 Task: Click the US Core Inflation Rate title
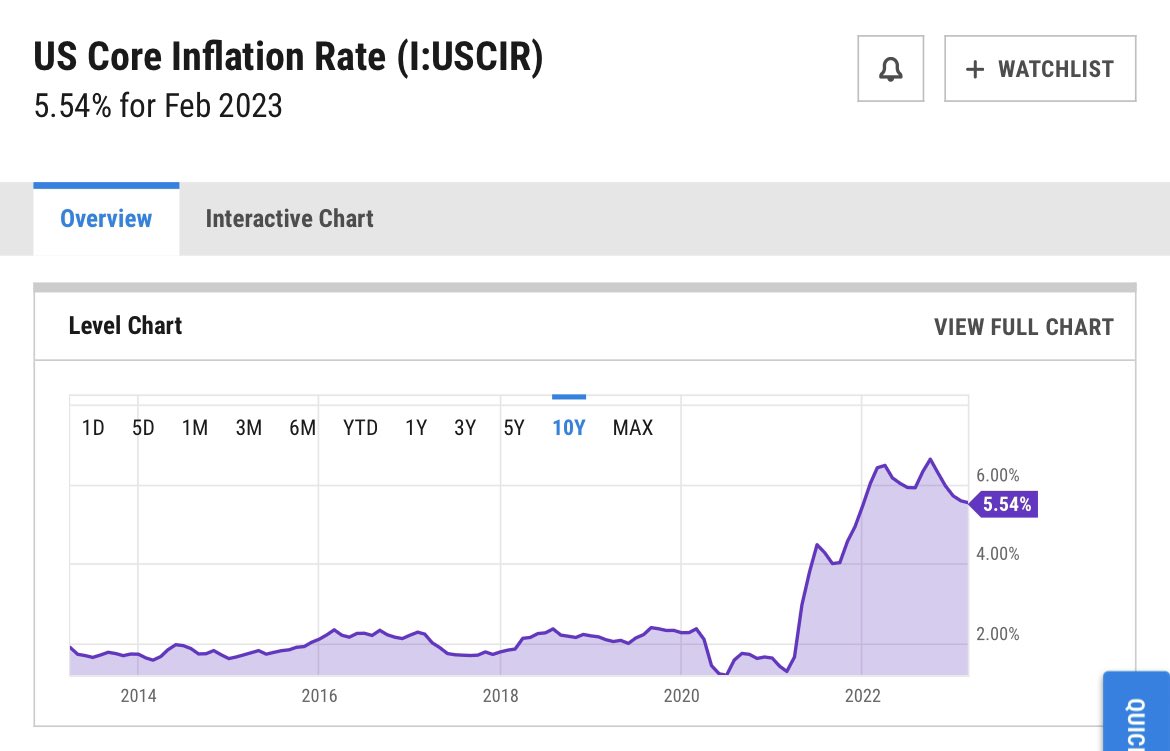point(289,58)
